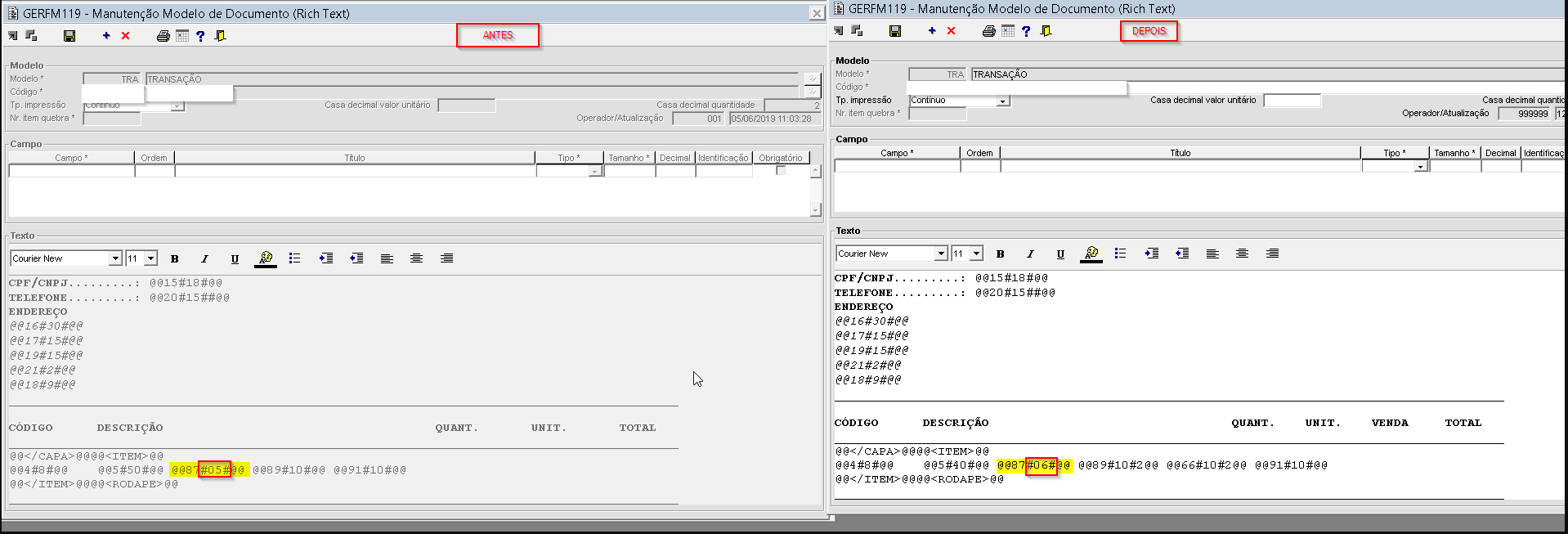This screenshot has height=534, width=1568.
Task: Click the blue plus add icon in ANTES window
Action: pyautogui.click(x=106, y=36)
